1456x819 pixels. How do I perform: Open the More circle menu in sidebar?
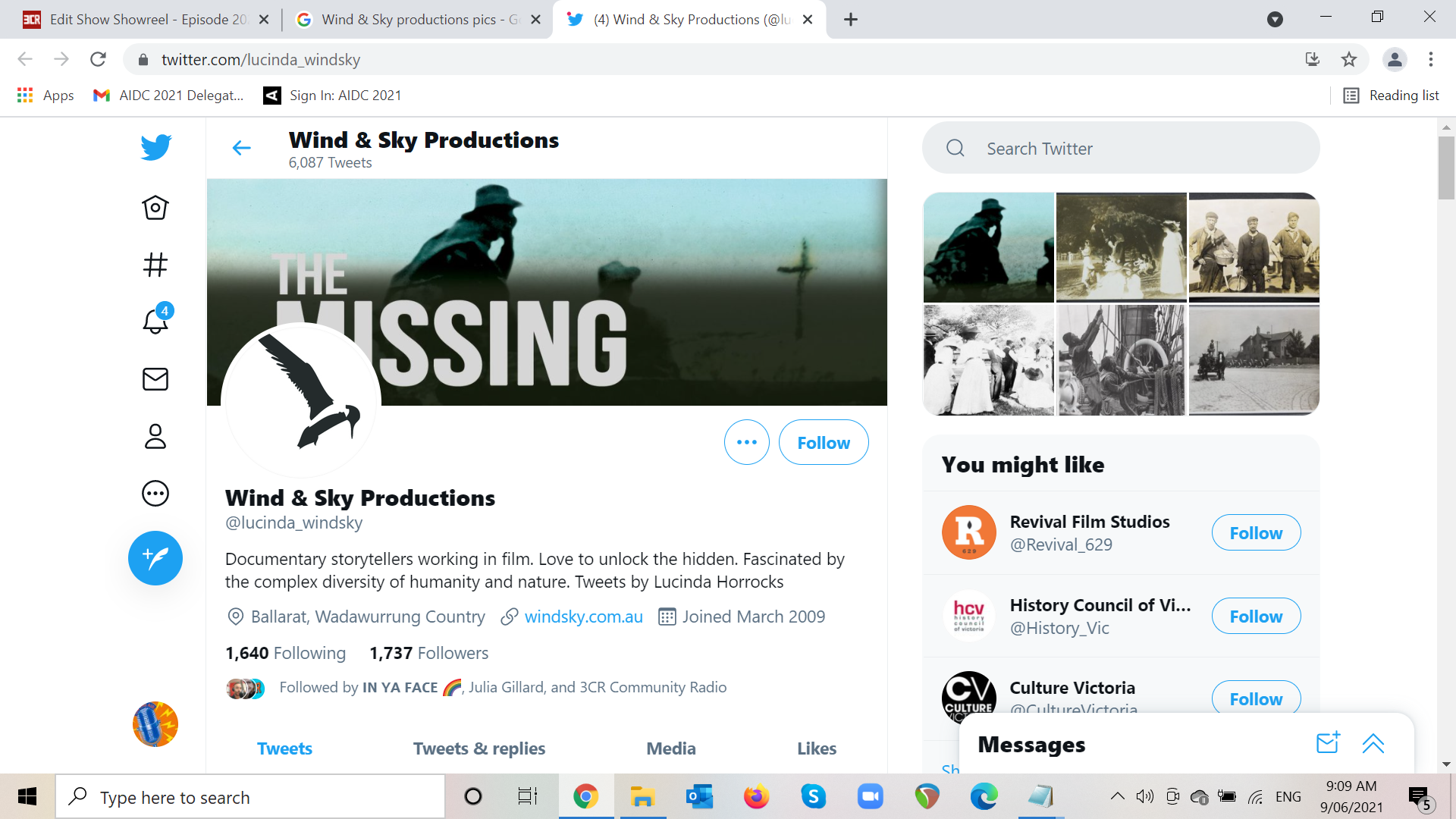point(155,494)
